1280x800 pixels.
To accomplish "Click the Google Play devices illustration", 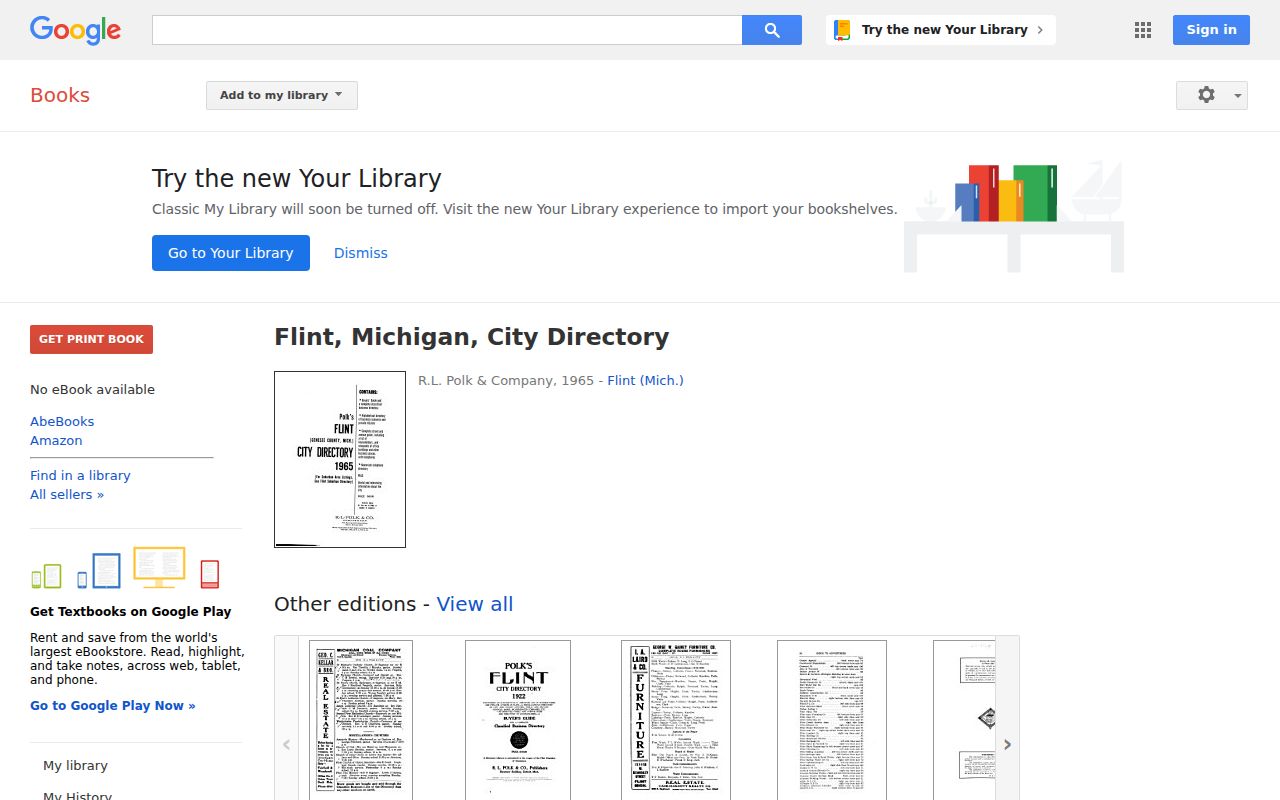I will (x=125, y=568).
